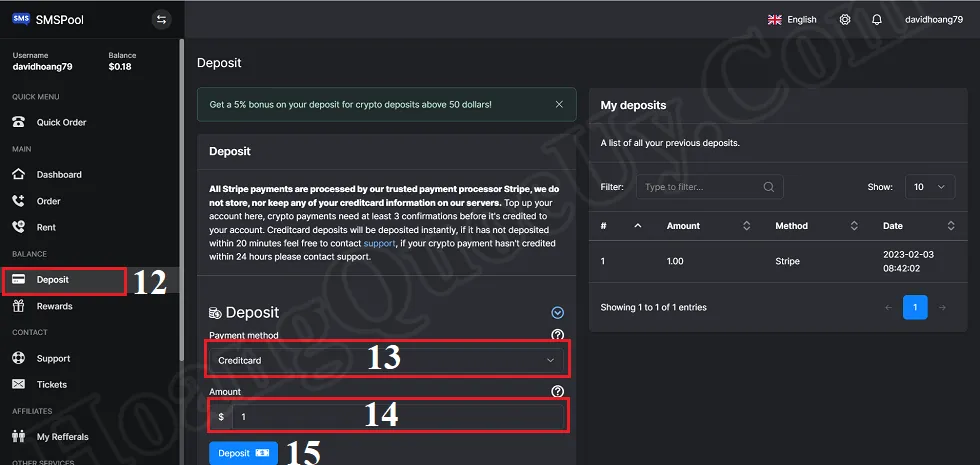Screen dimensions: 980x465
Task: Follow the support link in description
Action: click(379, 243)
